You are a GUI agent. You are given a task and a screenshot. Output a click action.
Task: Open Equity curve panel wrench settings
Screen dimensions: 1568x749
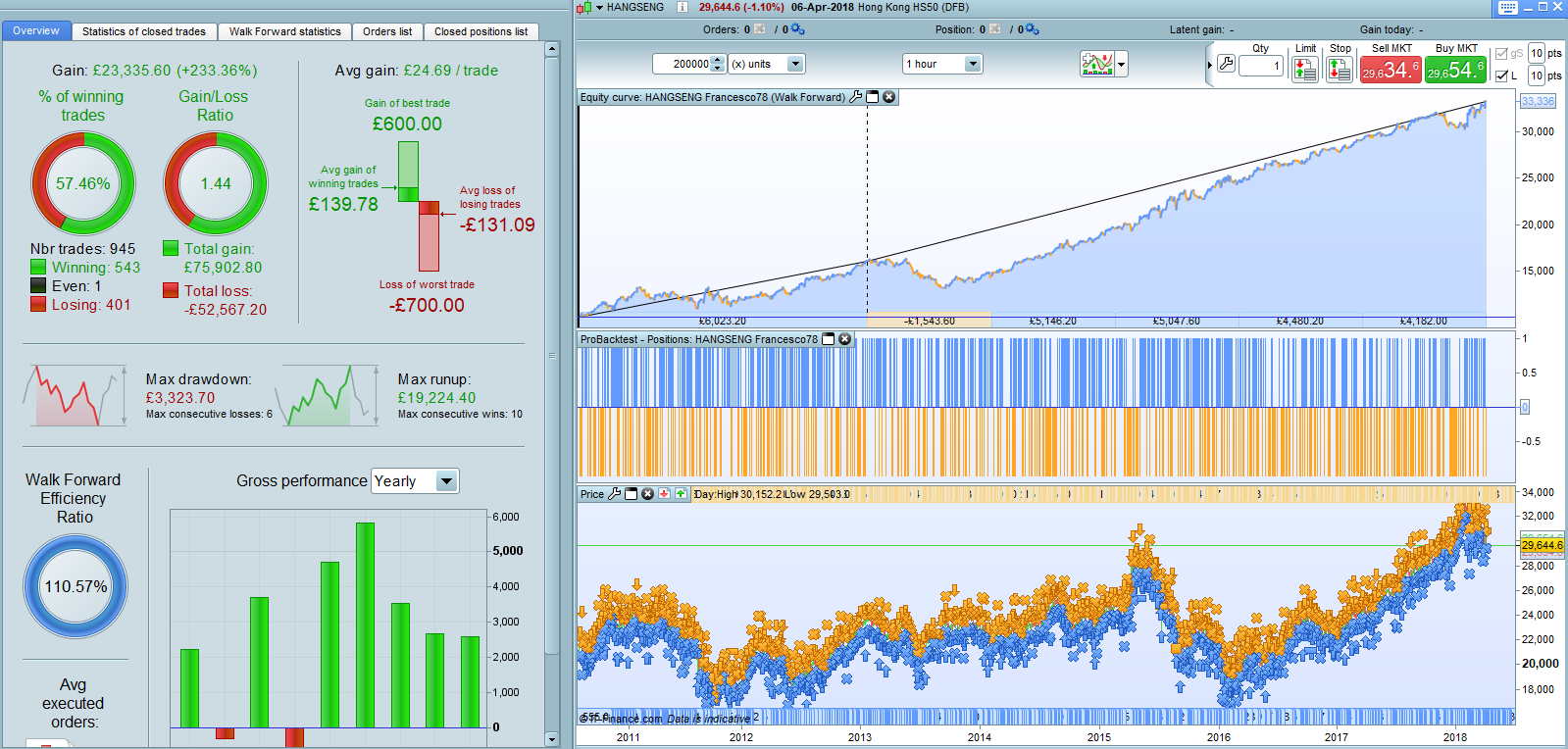tap(855, 97)
